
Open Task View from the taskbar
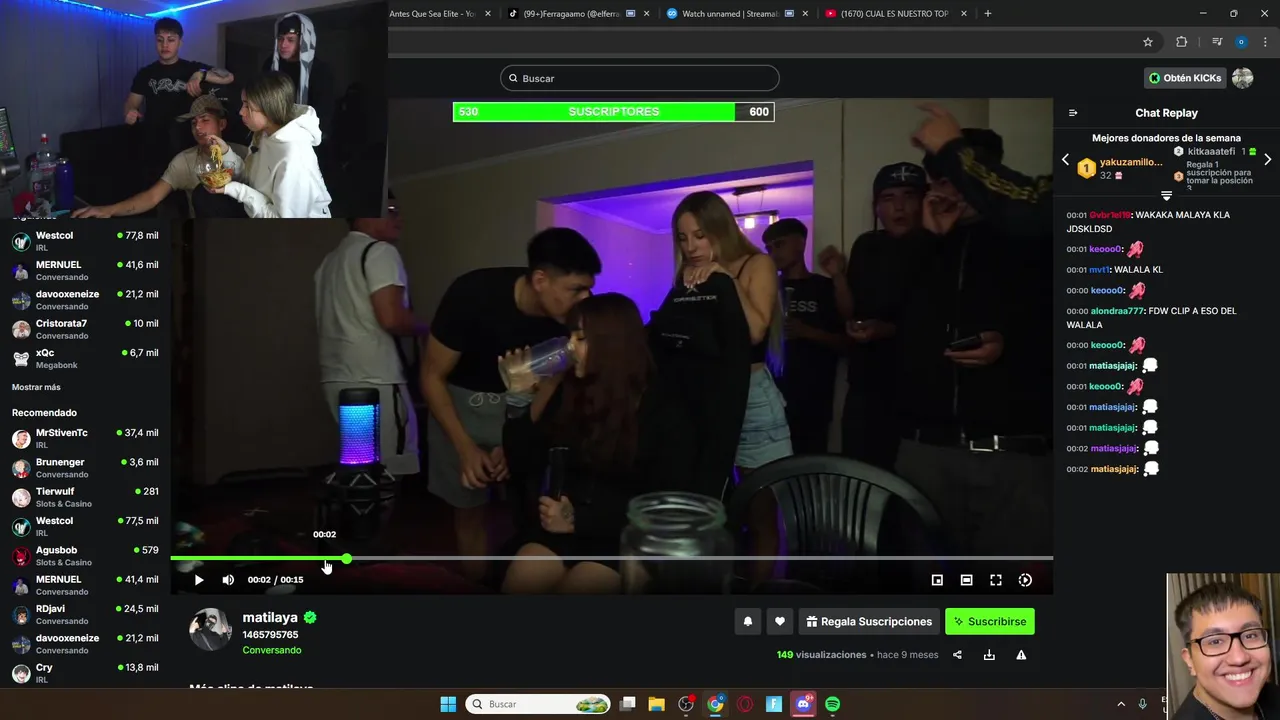click(628, 704)
